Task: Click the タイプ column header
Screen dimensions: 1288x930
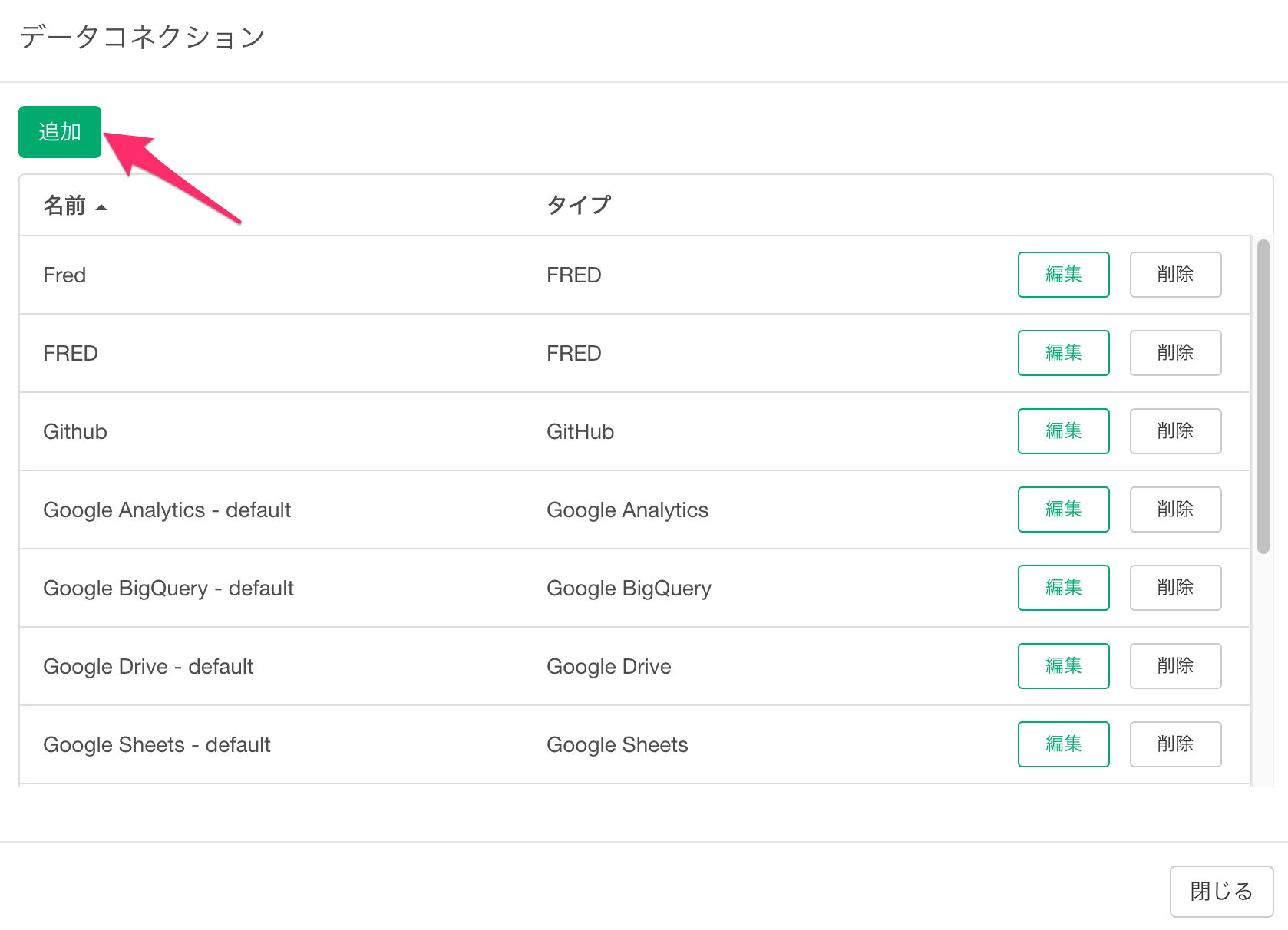Action: (578, 205)
